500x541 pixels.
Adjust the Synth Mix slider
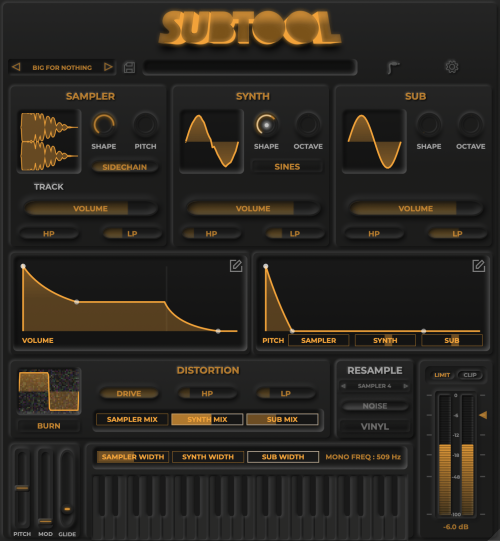(207, 419)
